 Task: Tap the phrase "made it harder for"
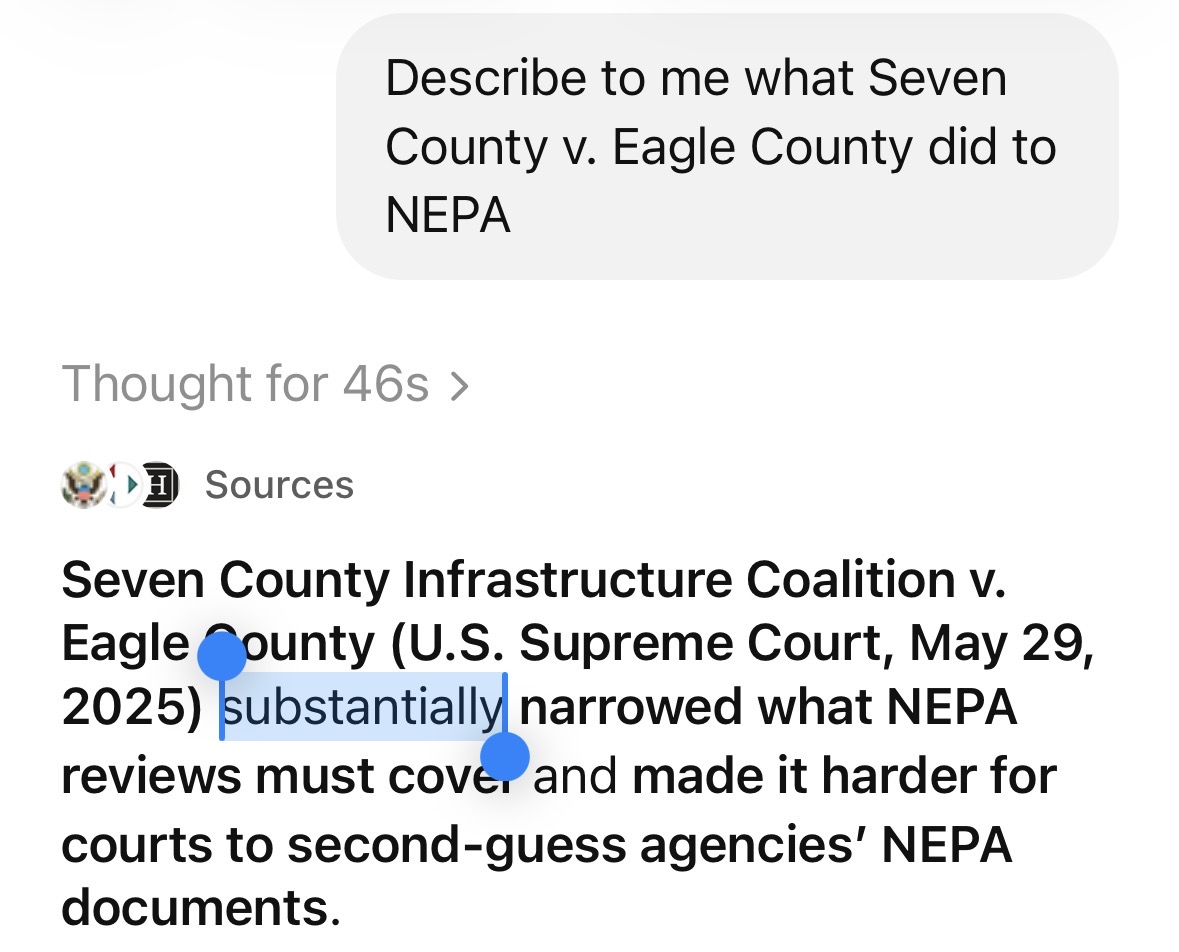tap(844, 776)
